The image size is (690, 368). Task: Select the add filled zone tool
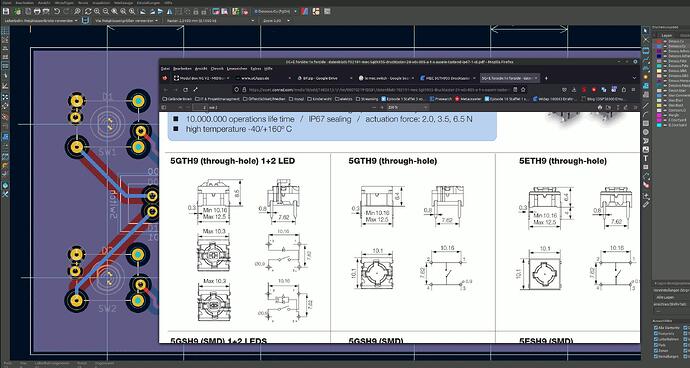coord(646,85)
